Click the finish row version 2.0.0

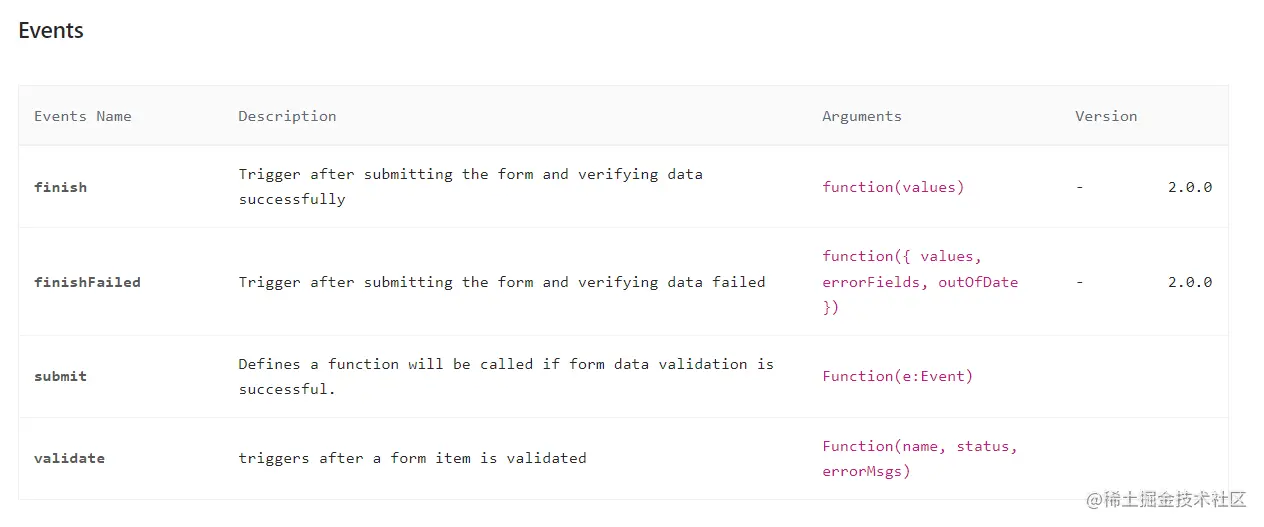click(x=1190, y=187)
